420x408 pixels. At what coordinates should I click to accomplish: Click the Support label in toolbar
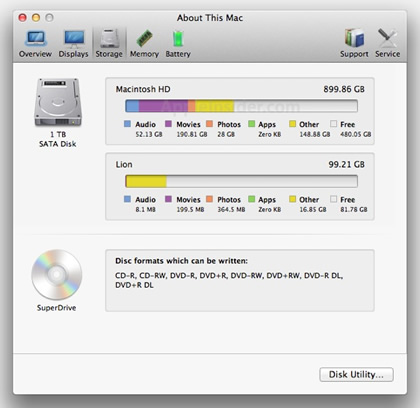click(354, 54)
